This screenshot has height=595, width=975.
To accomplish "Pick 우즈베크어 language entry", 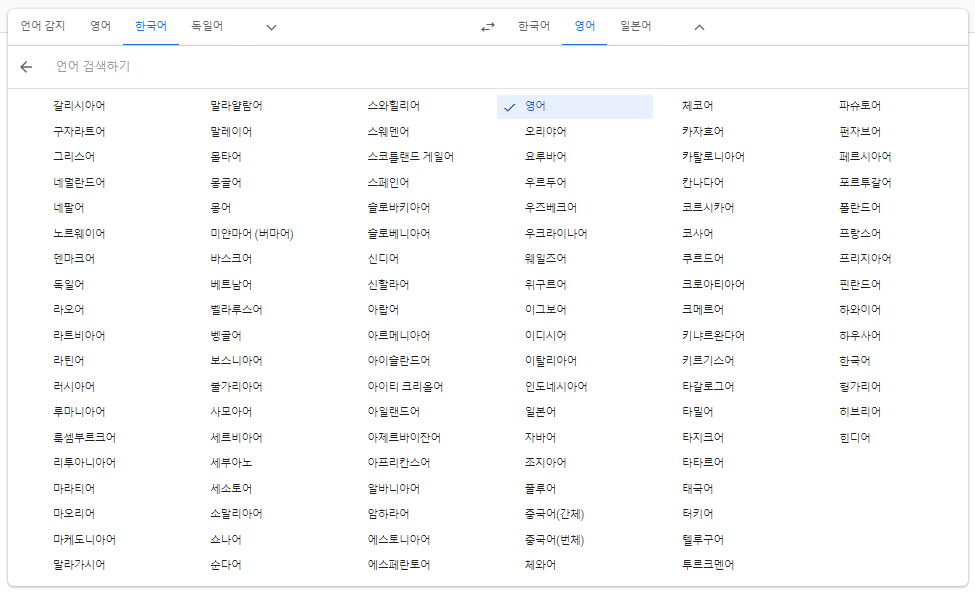I will pyautogui.click(x=551, y=208).
